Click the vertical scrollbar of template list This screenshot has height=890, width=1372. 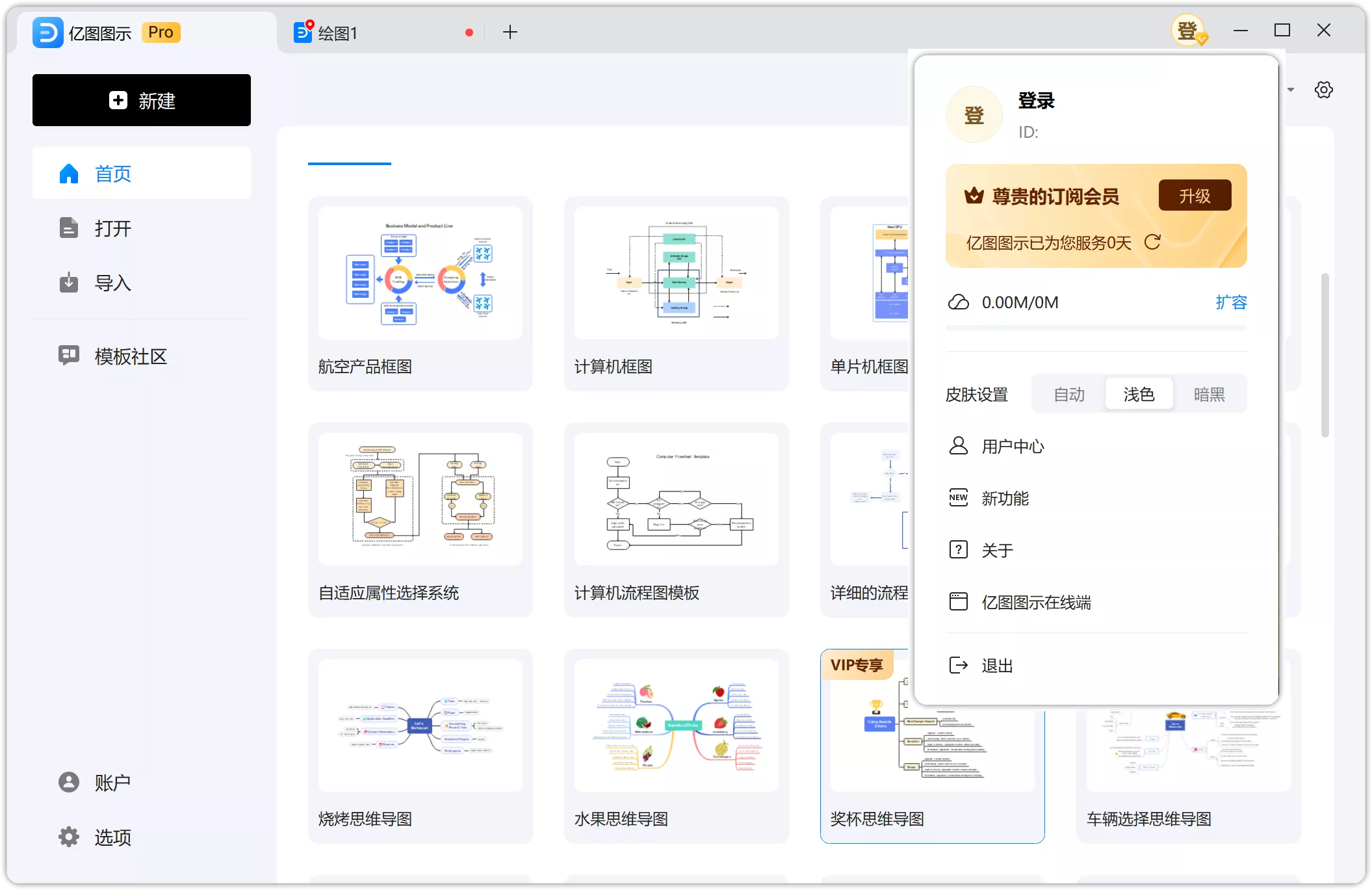pyautogui.click(x=1325, y=356)
